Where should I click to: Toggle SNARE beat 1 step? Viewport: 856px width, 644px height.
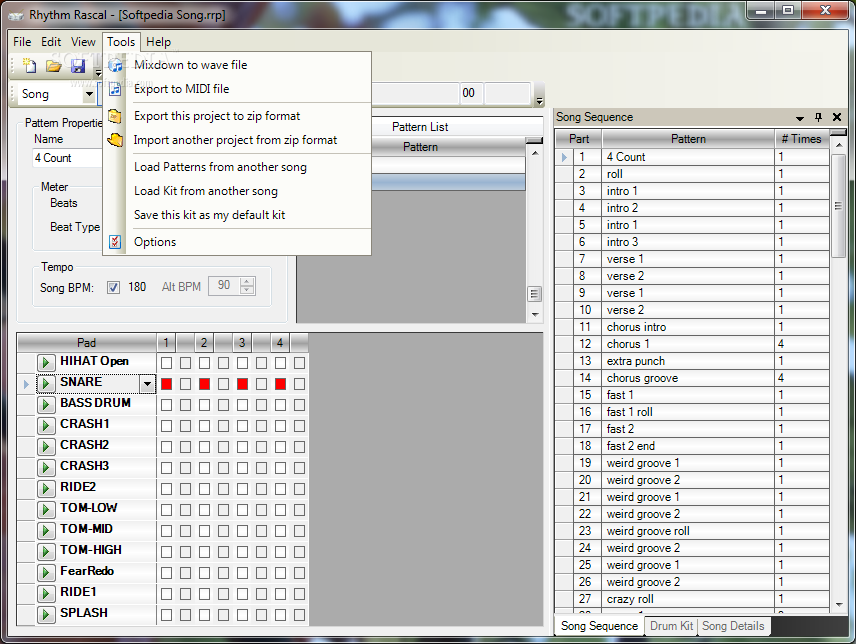(167, 384)
